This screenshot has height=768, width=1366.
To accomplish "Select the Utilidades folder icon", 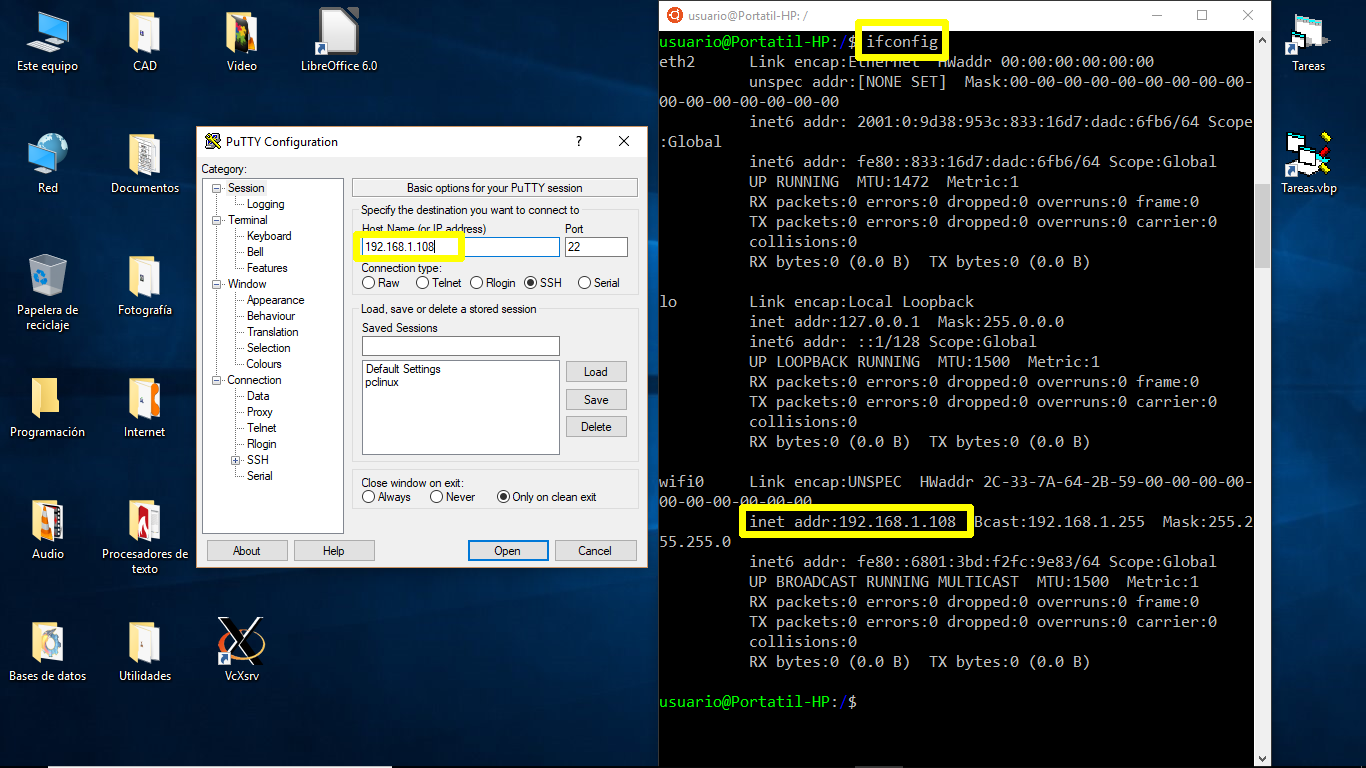I will coord(144,643).
